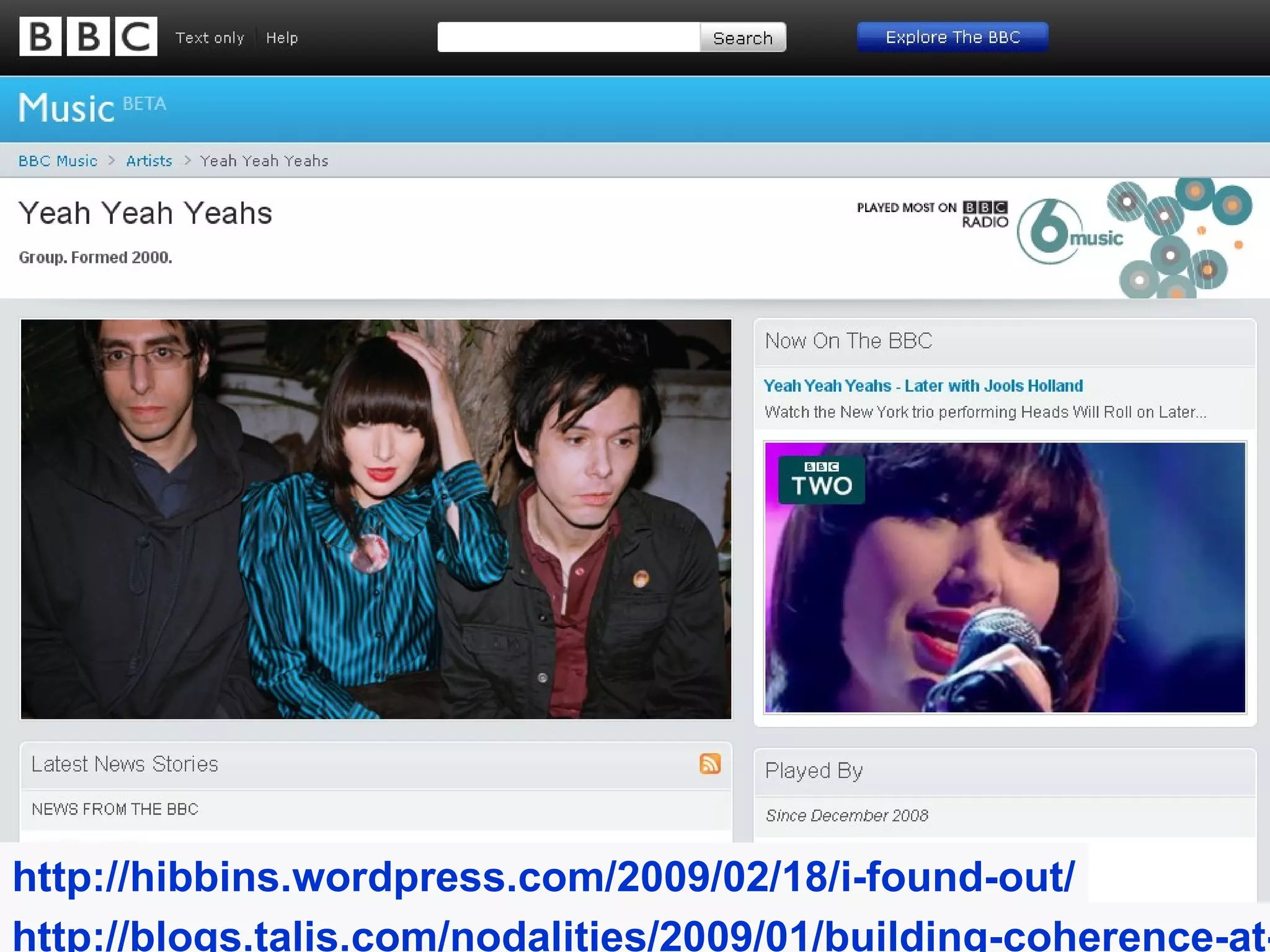Click the 'Played By' panel heading

tap(814, 771)
